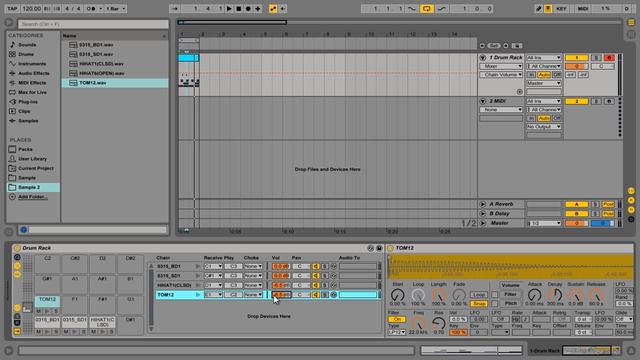Arm the 1 Drum Rack track for recording
The height and width of the screenshot is (360, 640).
(x=609, y=58)
